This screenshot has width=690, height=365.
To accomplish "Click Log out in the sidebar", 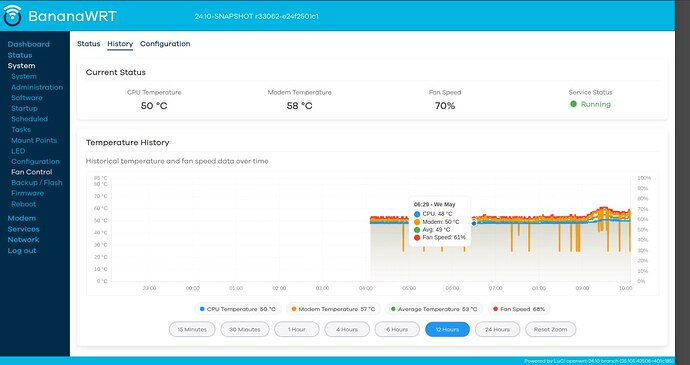I will (22, 251).
